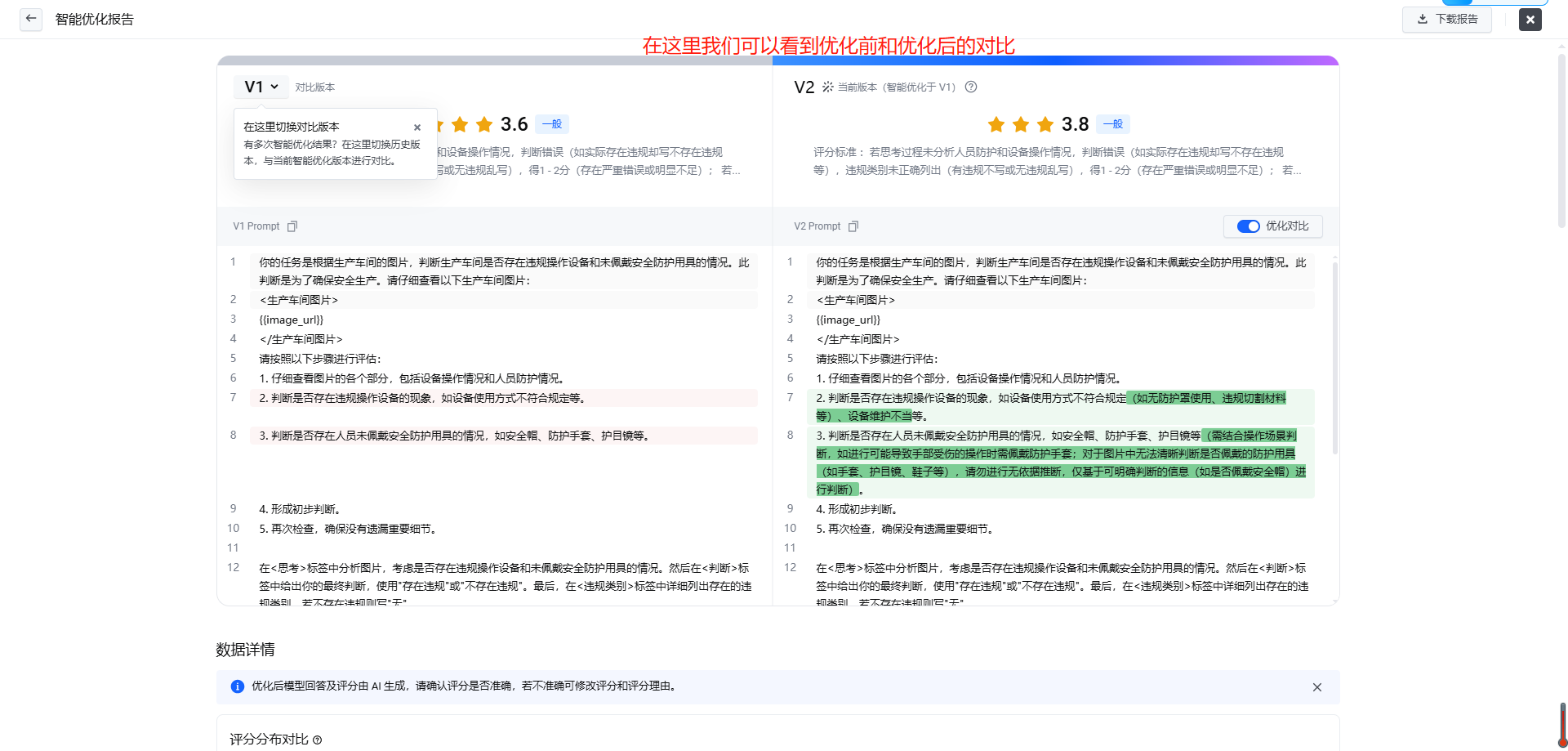1568x751 pixels.
Task: Click the V1 score value 3.6
Action: 514,124
